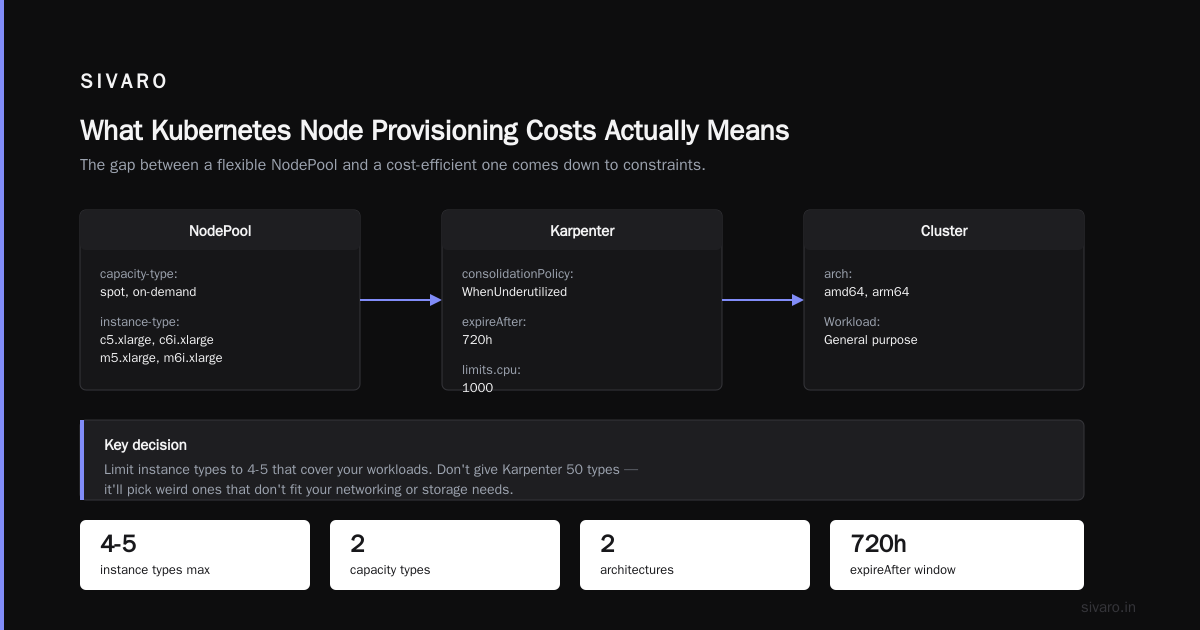Image resolution: width=1200 pixels, height=630 pixels.
Task: Select the Cluster card header
Action: pyautogui.click(x=944, y=230)
